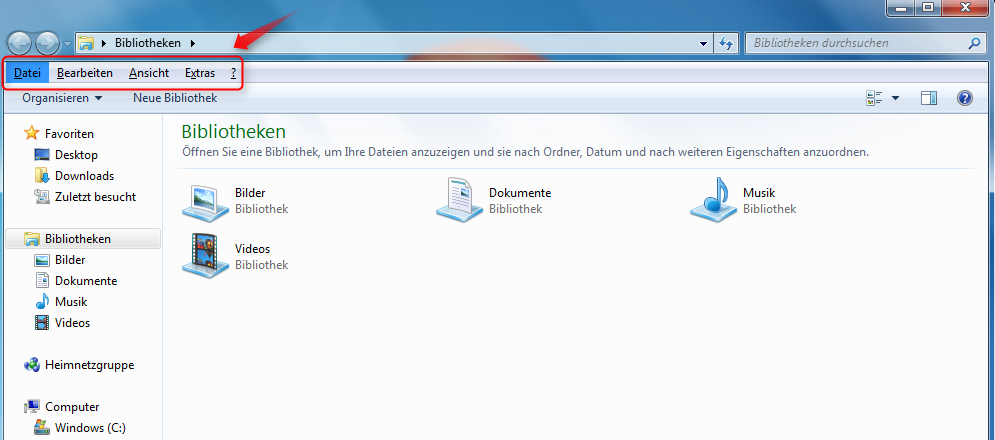Expand arrow after Bibliotheken in breadcrumb
This screenshot has width=995, height=440.
192,43
